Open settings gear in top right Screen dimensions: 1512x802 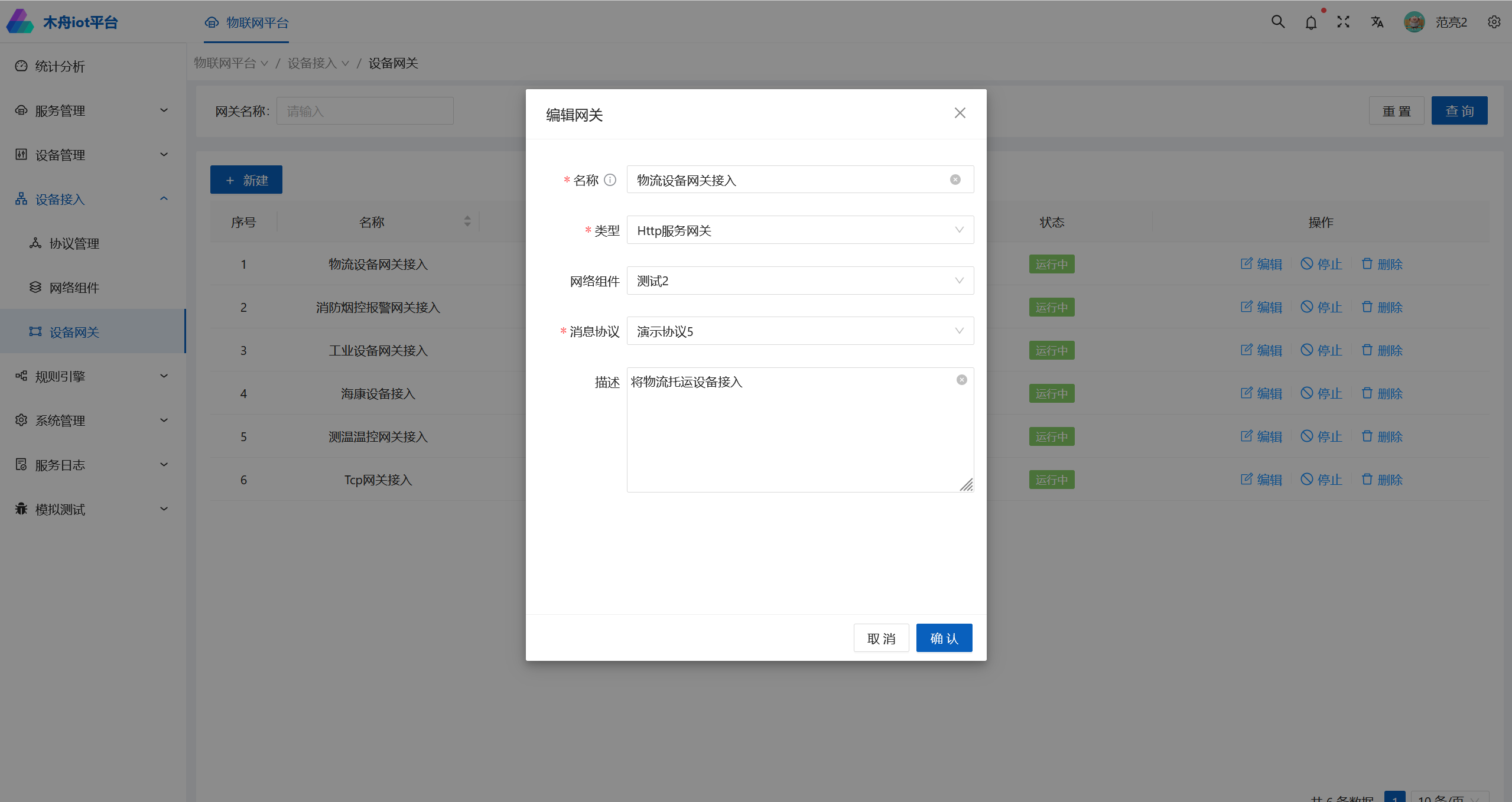pyautogui.click(x=1494, y=22)
